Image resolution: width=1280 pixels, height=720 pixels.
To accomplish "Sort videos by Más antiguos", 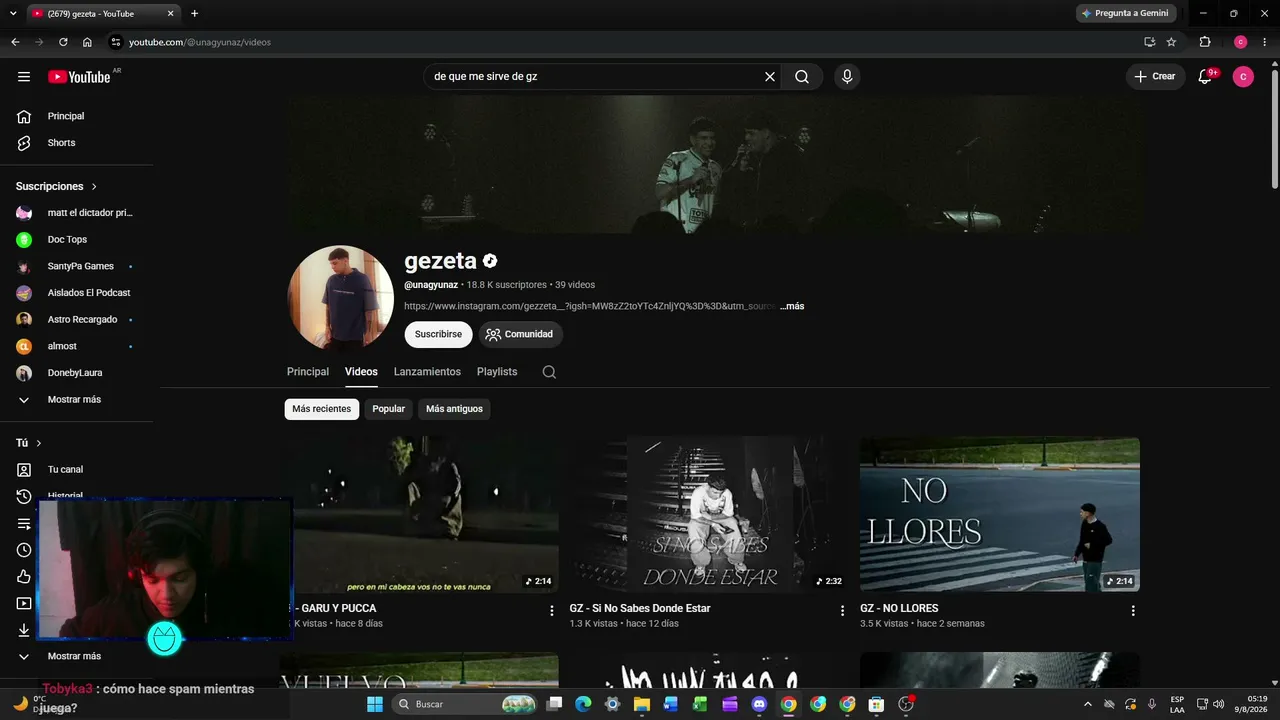I will click(454, 409).
